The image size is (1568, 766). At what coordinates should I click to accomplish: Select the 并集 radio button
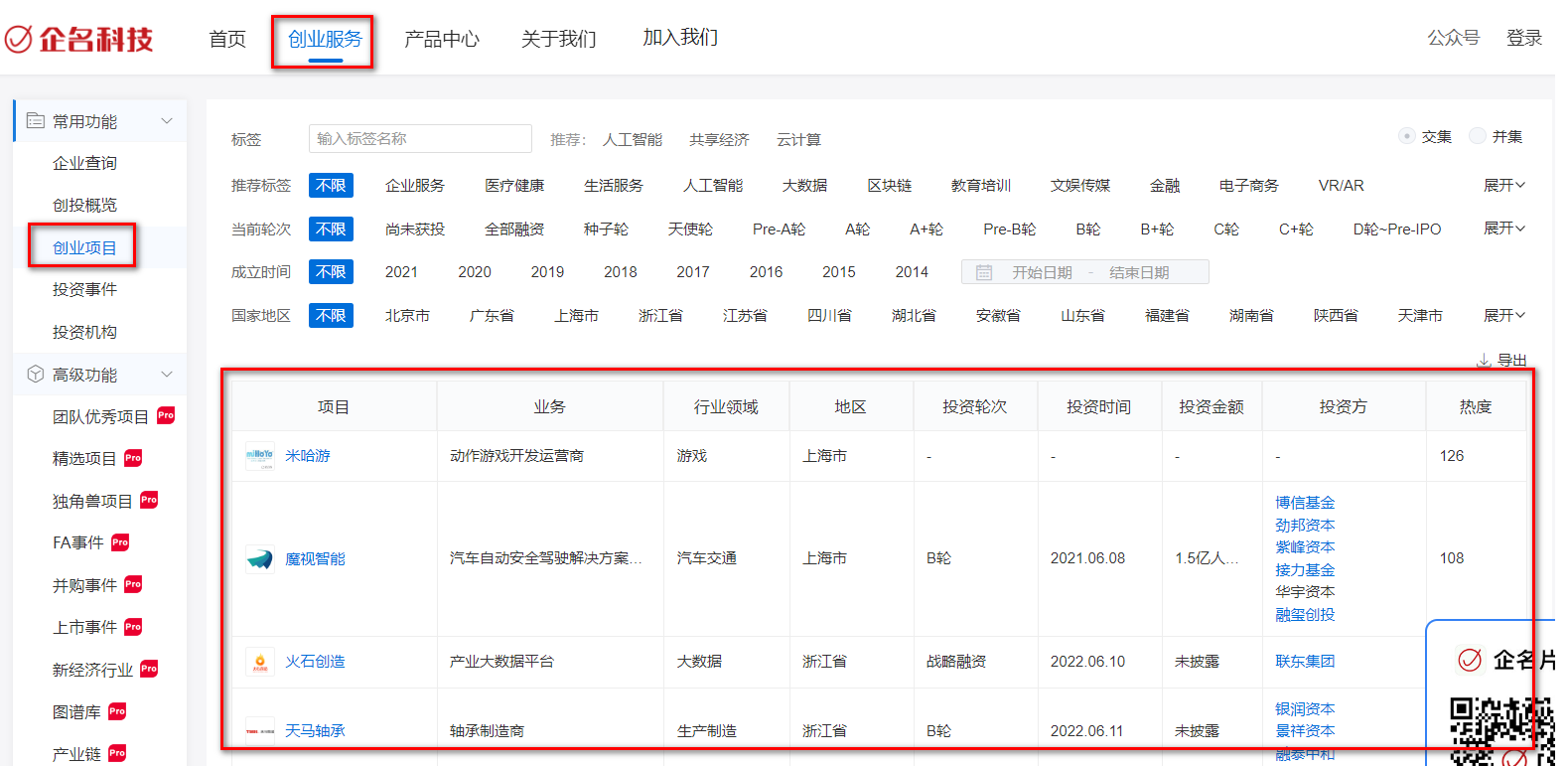[x=1478, y=136]
